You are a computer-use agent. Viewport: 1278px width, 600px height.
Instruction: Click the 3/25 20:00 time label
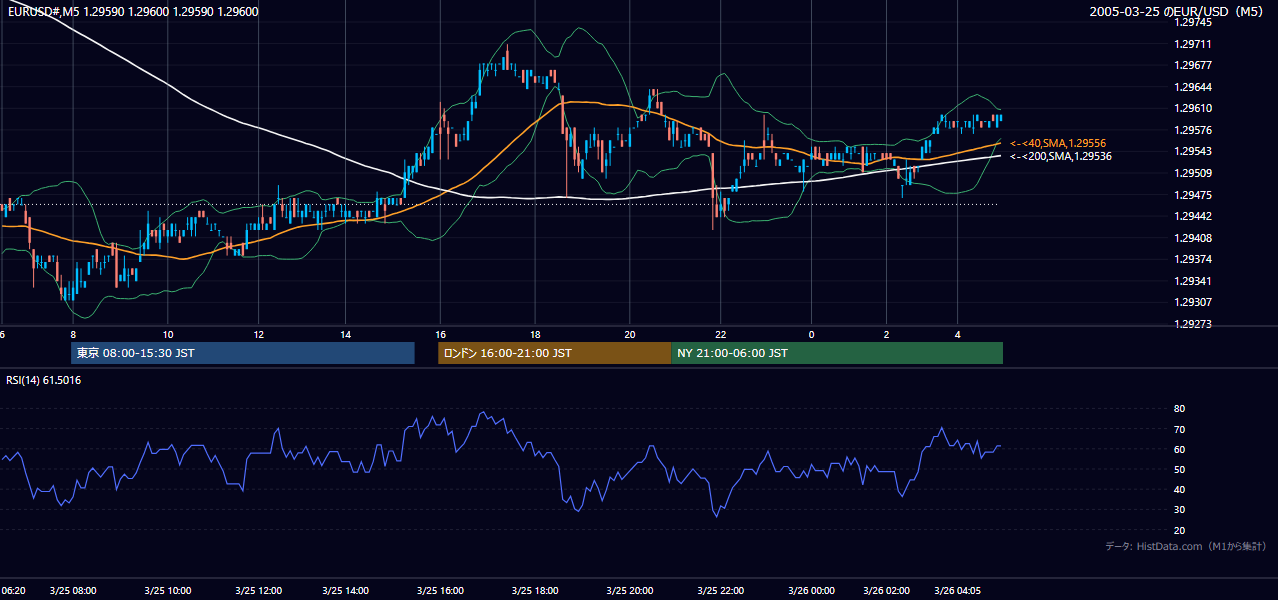629,590
